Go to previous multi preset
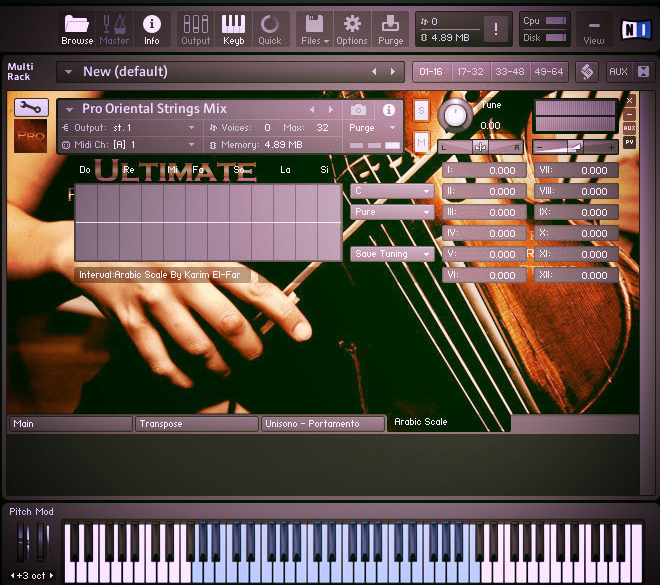 point(374,72)
